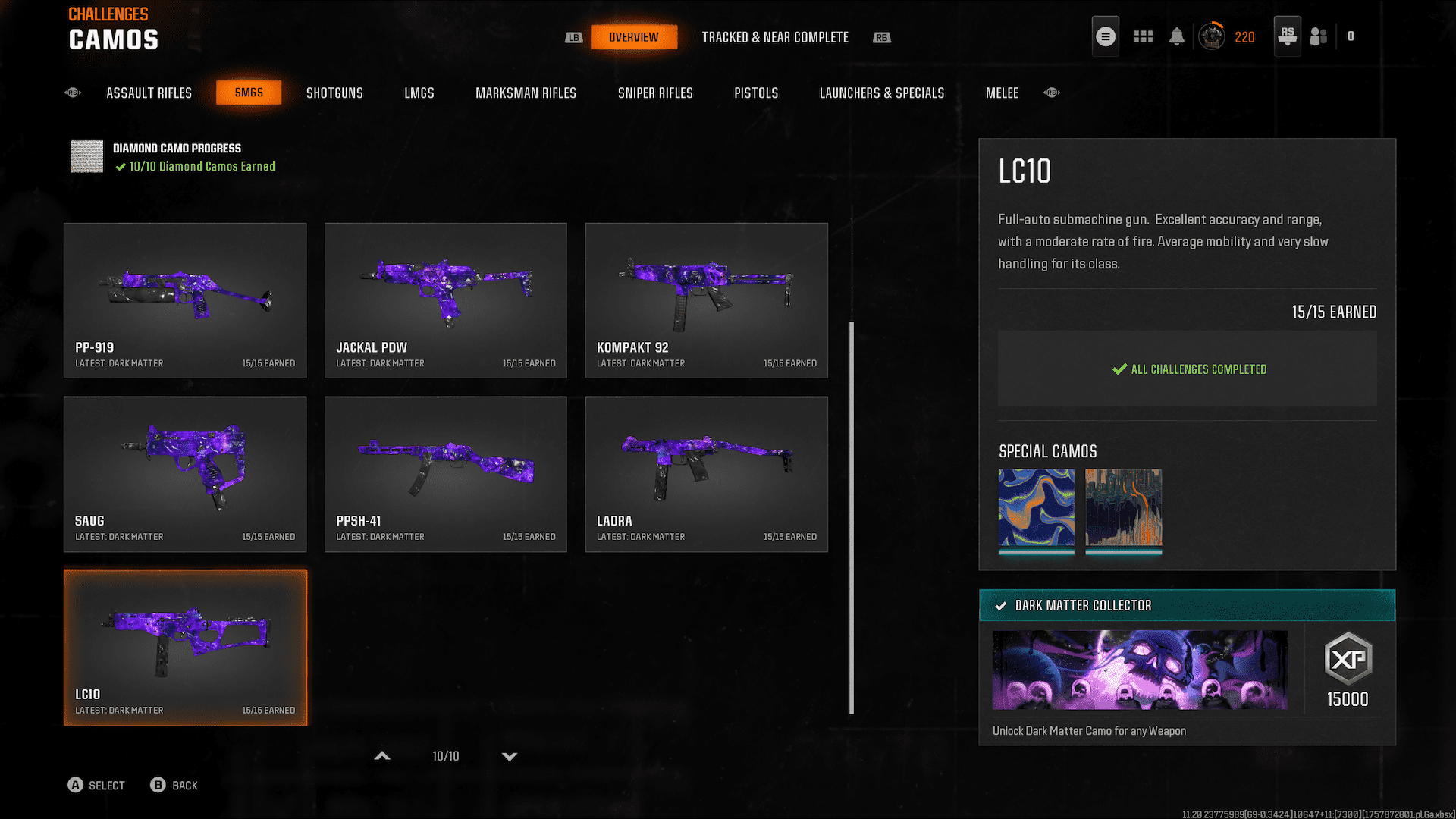Click the weapon list vertical scrollbar
The height and width of the screenshot is (819, 1456).
point(852,518)
